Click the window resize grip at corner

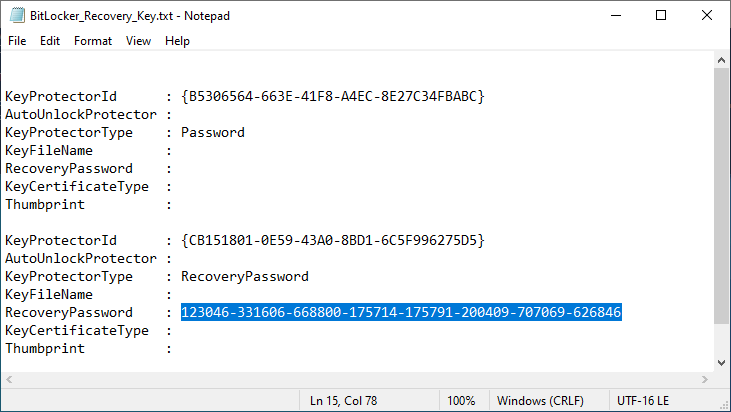click(724, 405)
